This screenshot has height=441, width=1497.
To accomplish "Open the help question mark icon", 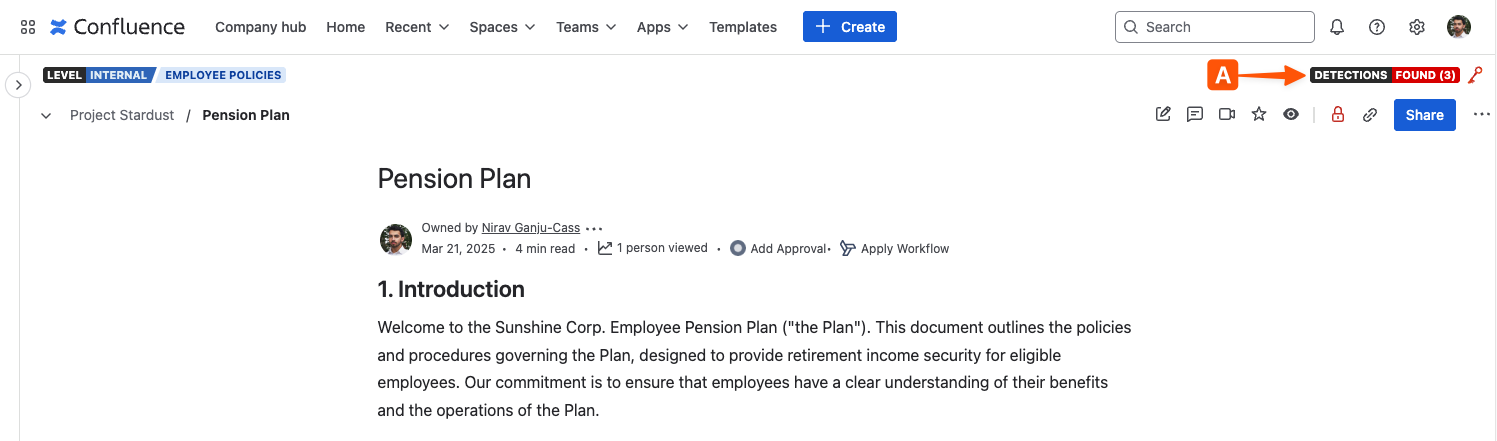I will 1377,27.
